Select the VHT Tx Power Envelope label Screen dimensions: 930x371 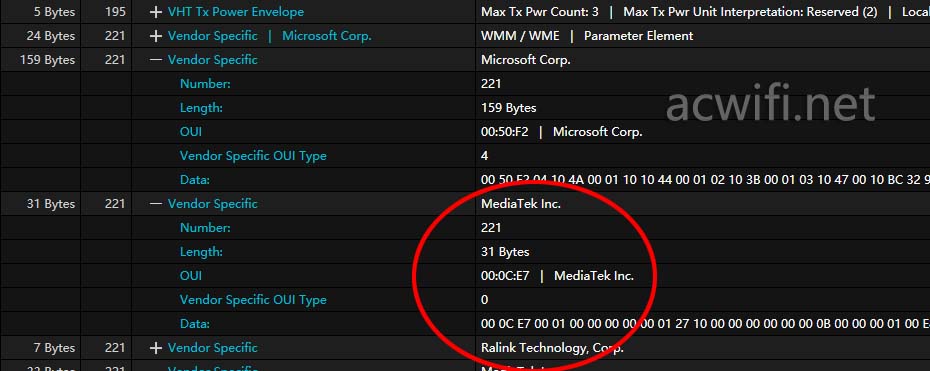(x=236, y=12)
